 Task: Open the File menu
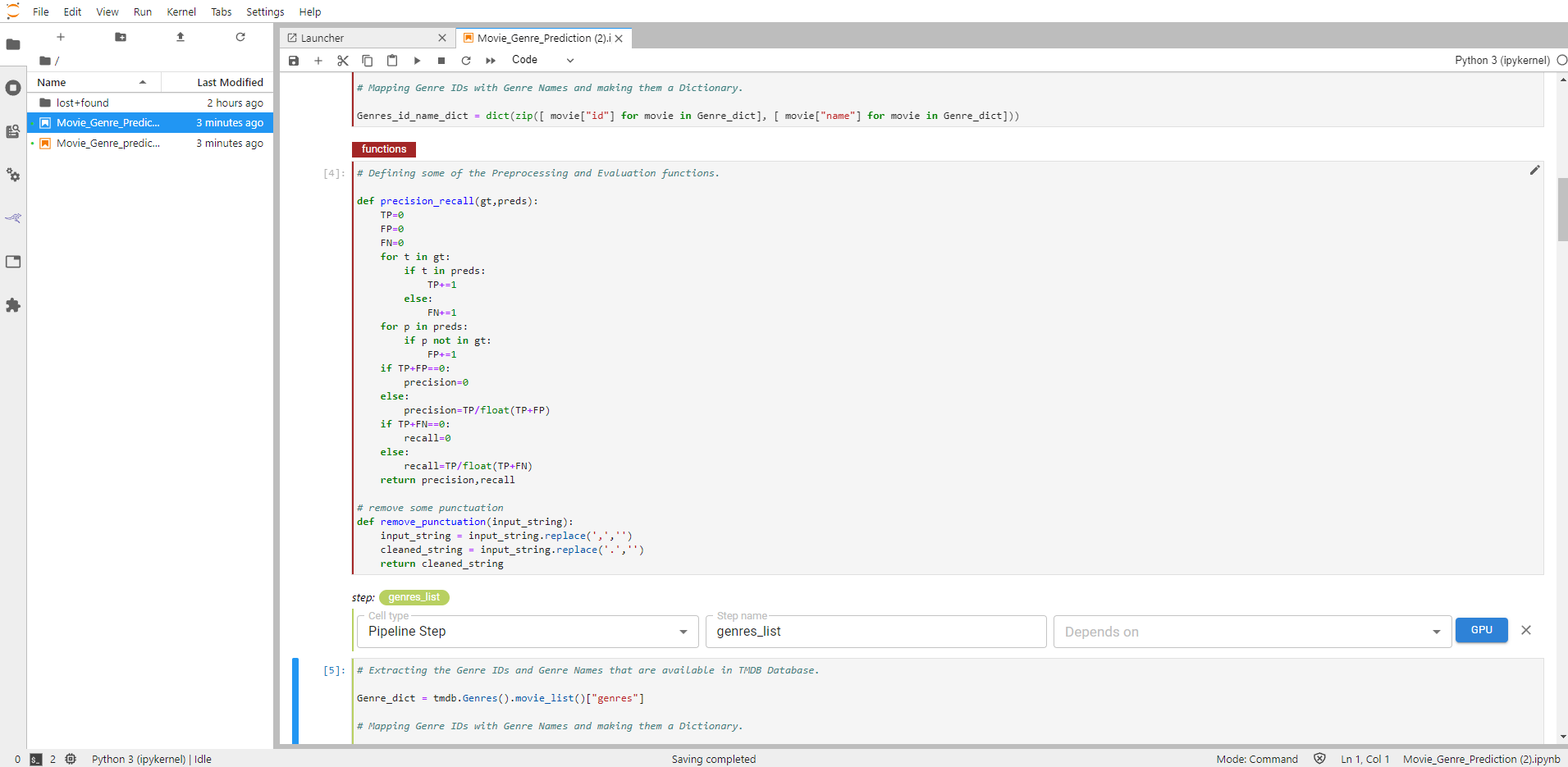(41, 11)
